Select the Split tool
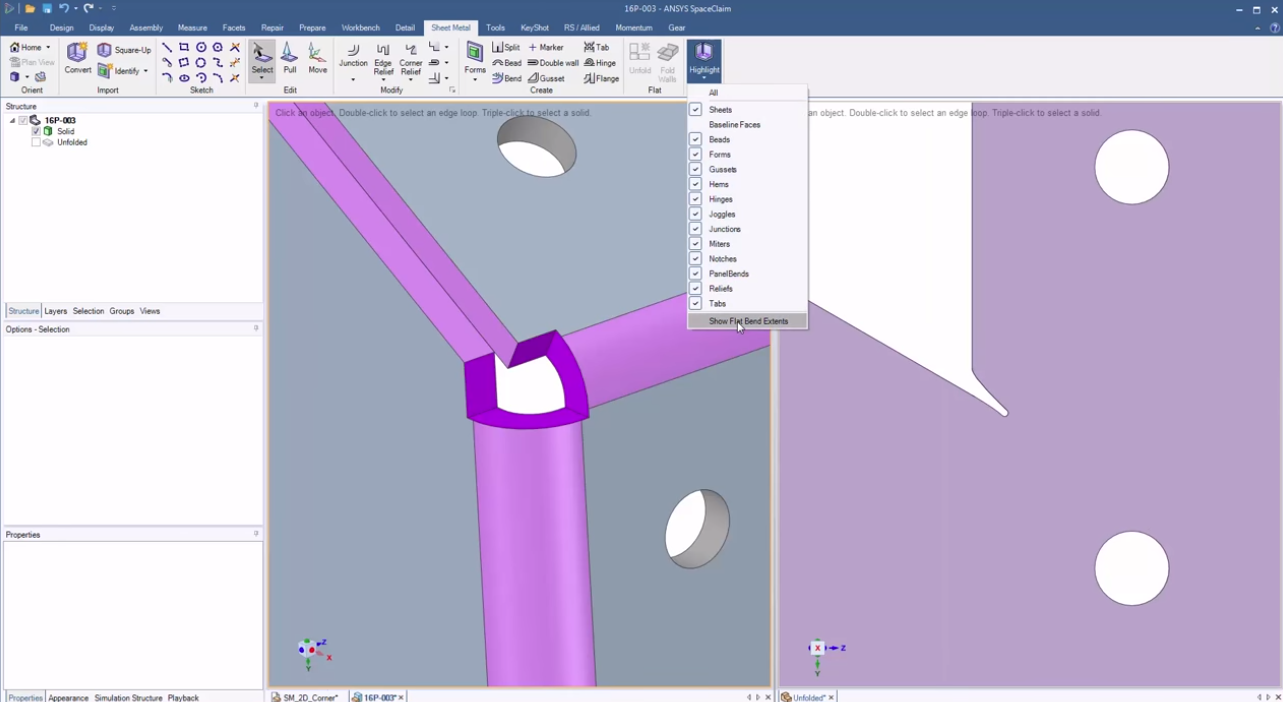Image resolution: width=1283 pixels, height=702 pixels. tap(506, 47)
